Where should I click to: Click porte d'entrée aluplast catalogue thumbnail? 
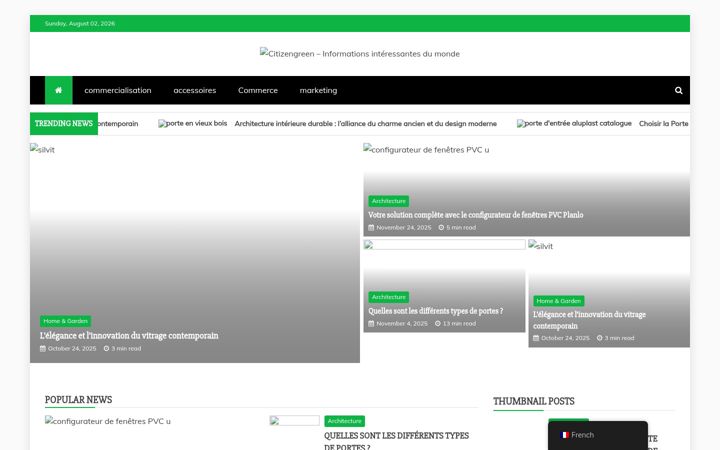click(x=574, y=124)
